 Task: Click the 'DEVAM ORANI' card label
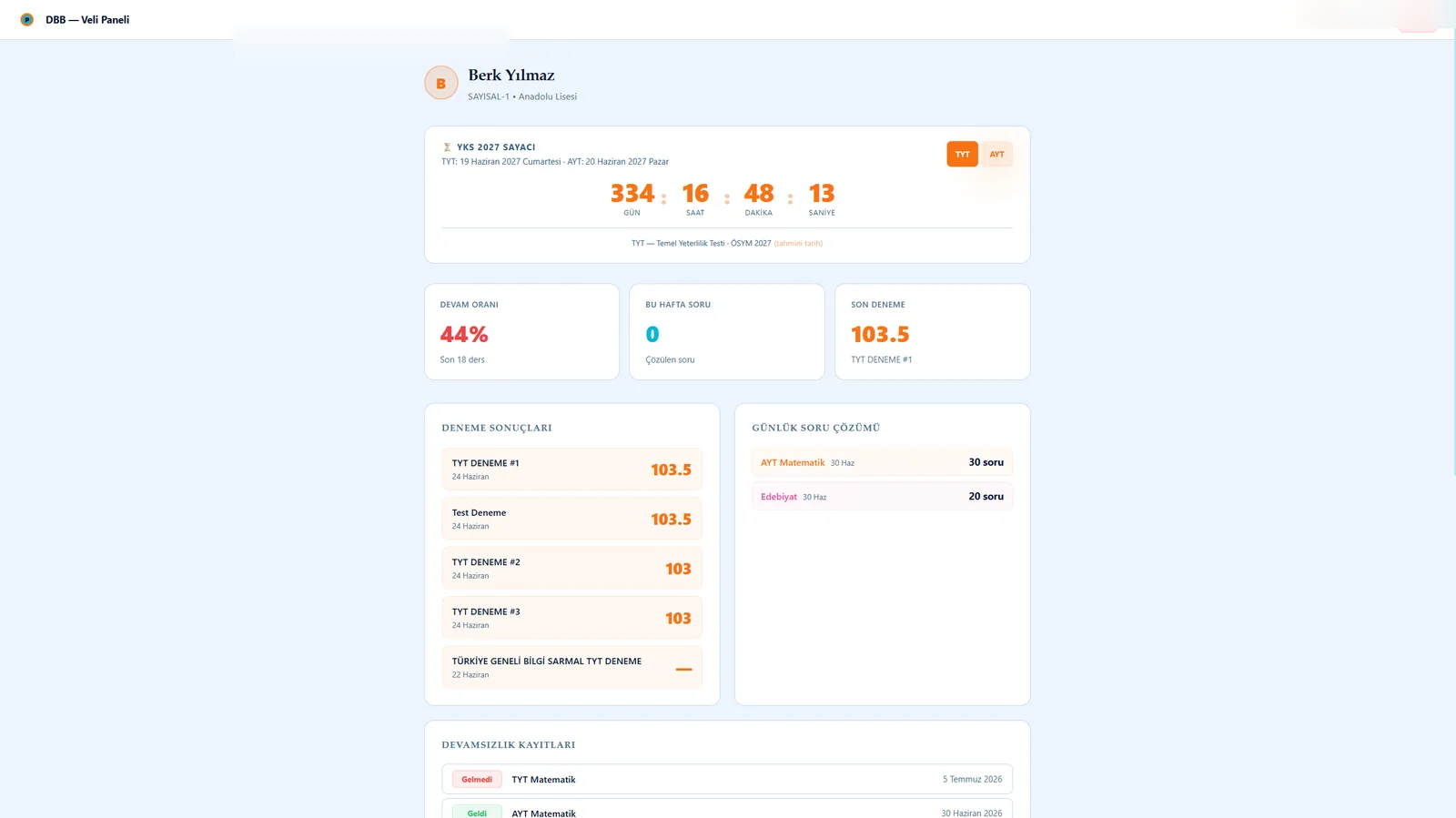pos(470,305)
